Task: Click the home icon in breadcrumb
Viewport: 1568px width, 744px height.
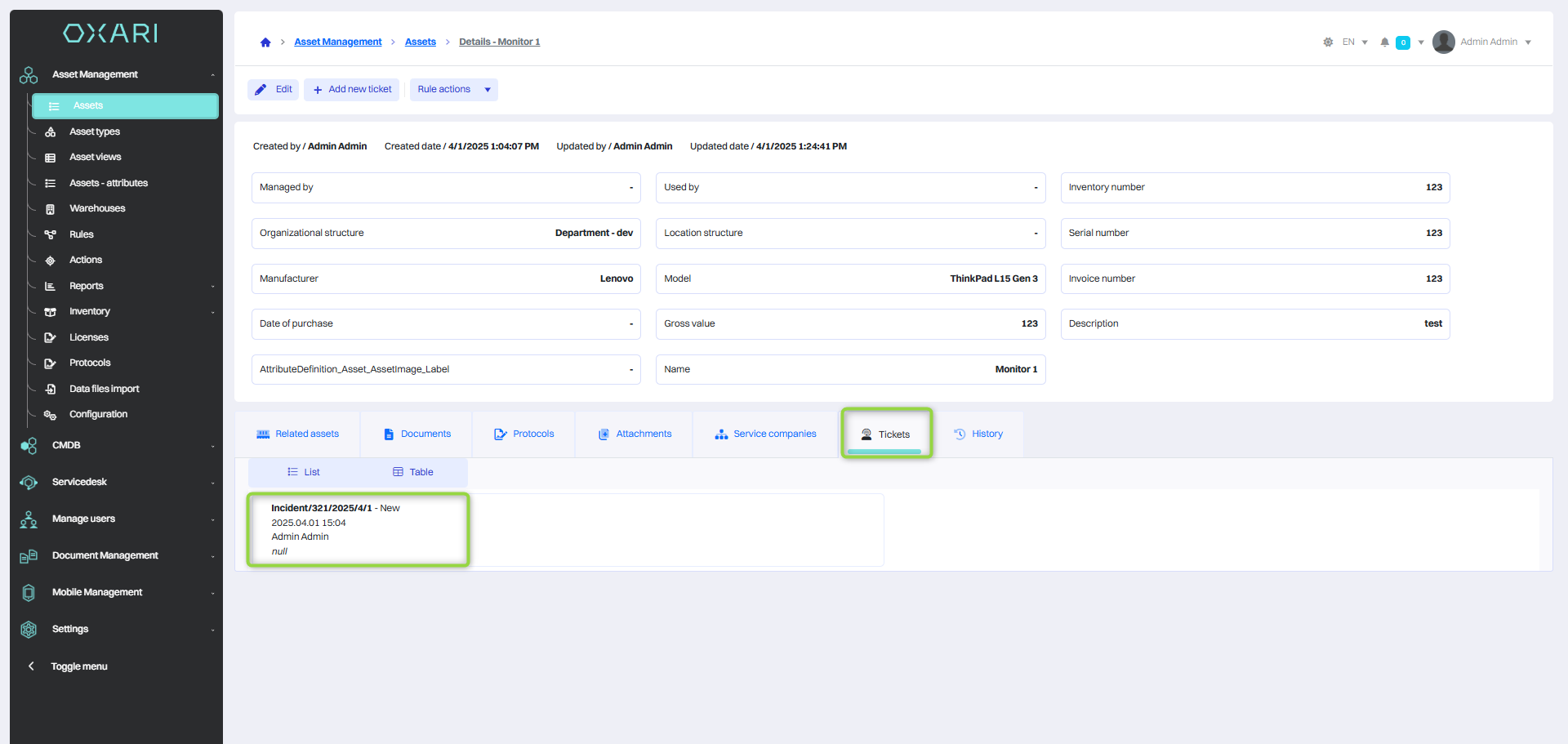Action: [265, 42]
